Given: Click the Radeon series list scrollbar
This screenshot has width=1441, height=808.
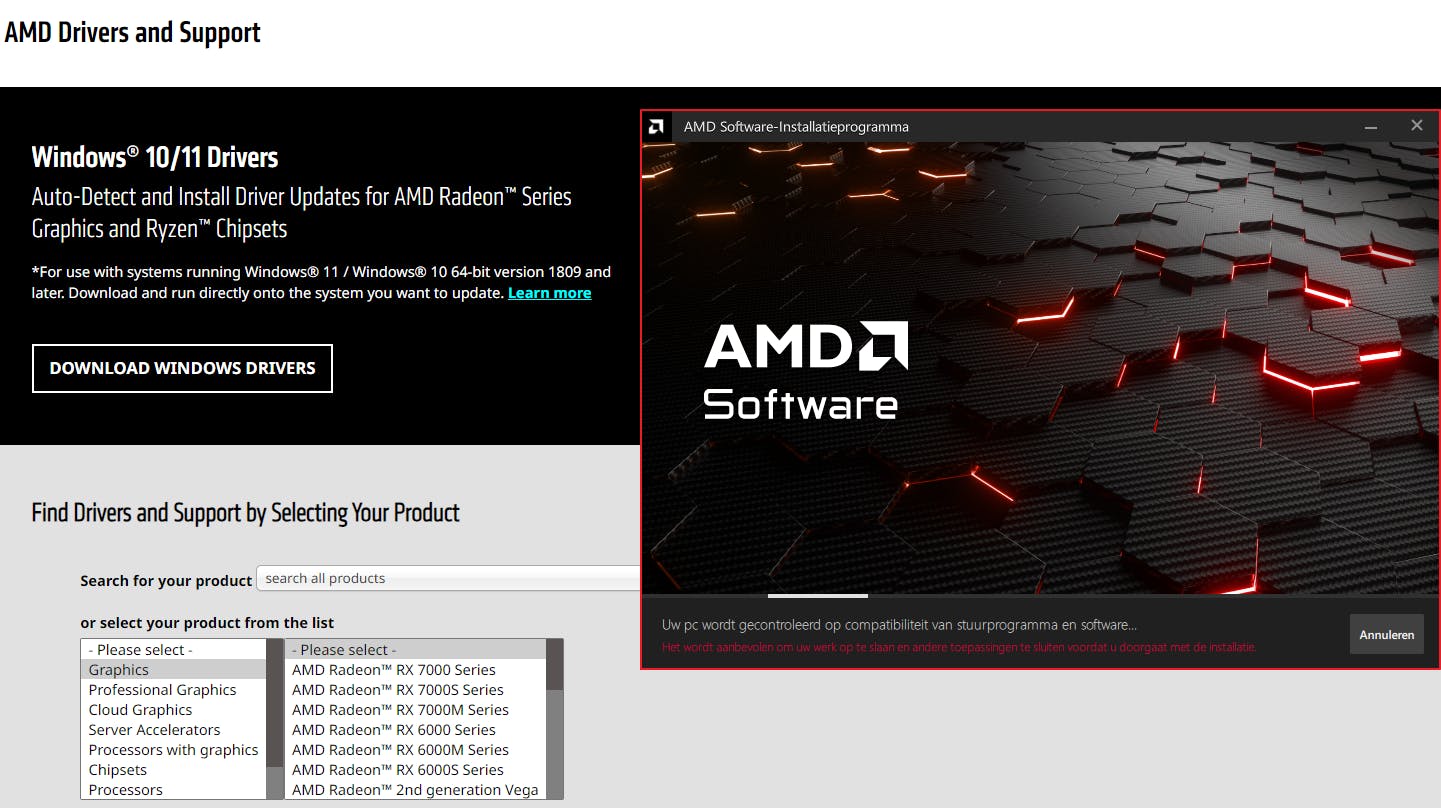Looking at the screenshot, I should click(x=555, y=719).
